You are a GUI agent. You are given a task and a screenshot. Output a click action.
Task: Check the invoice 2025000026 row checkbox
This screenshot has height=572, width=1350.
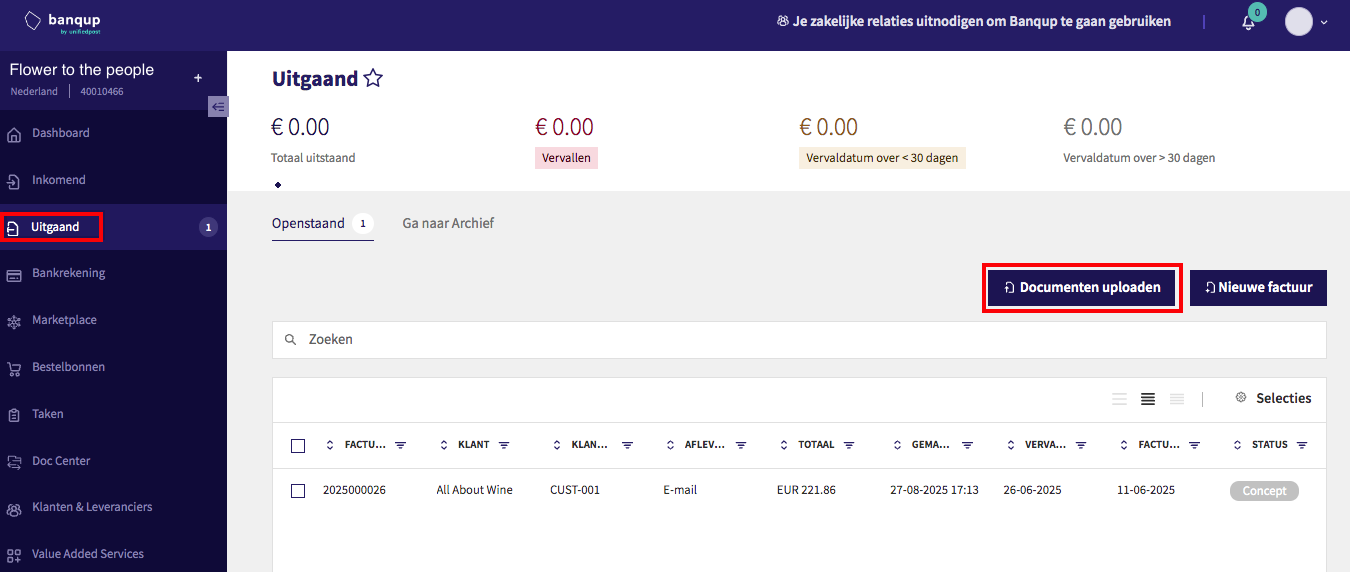tap(298, 491)
